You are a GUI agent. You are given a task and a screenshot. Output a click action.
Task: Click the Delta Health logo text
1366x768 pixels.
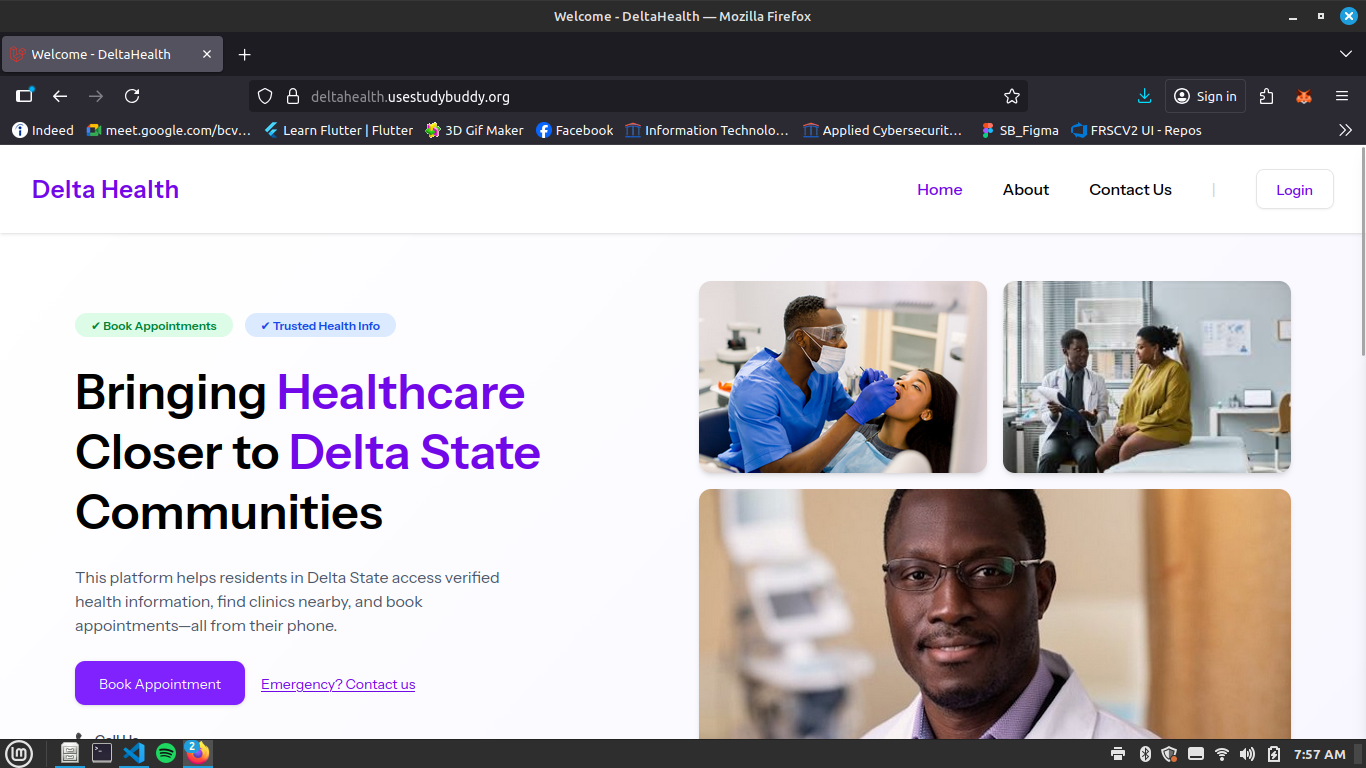(105, 189)
